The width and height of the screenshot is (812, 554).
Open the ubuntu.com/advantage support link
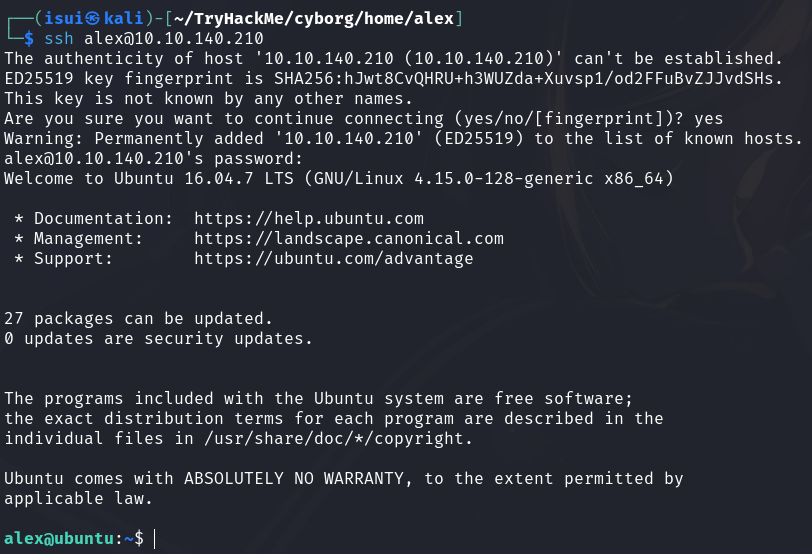(333, 258)
